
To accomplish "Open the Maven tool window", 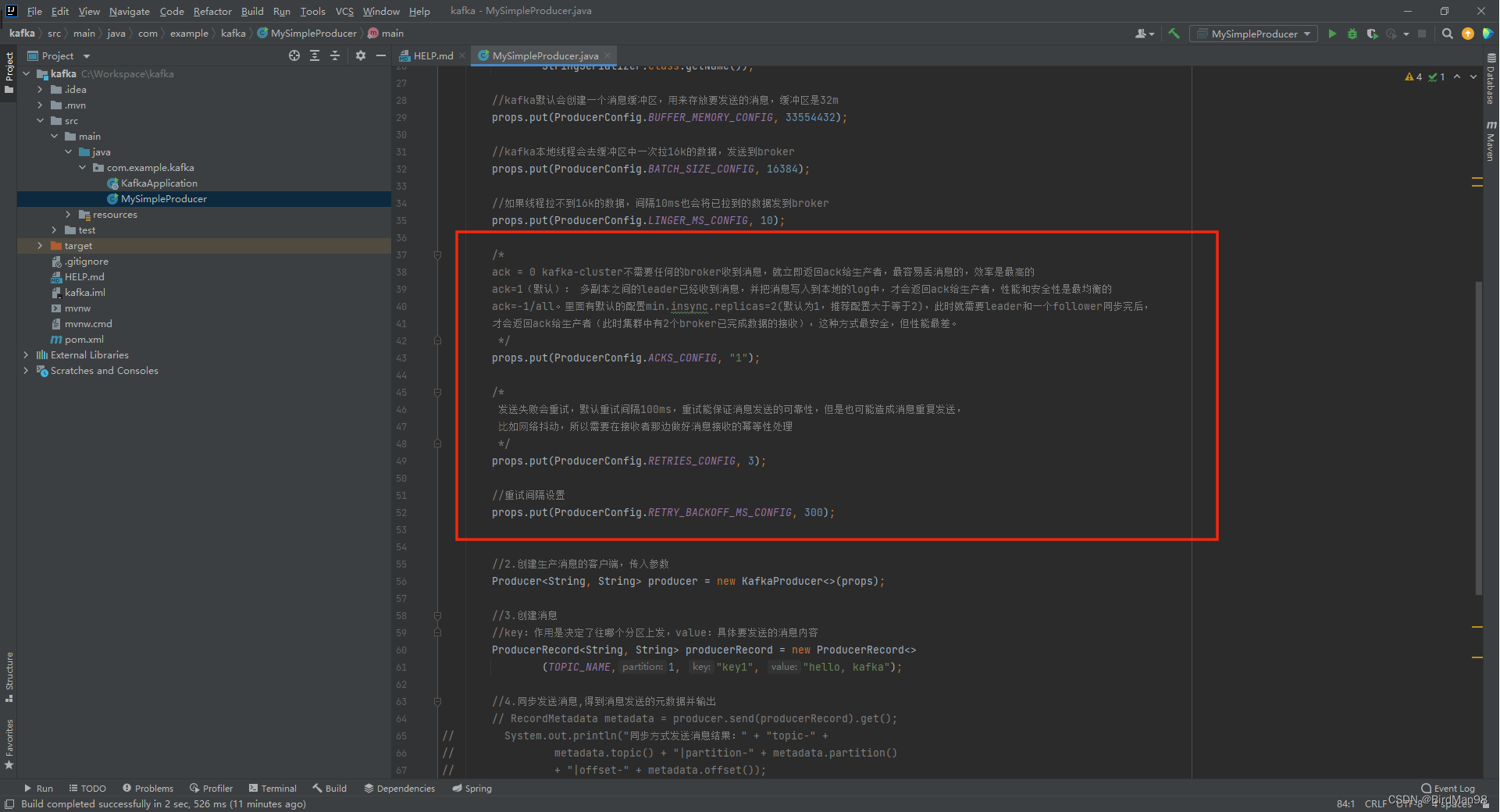I will 1491,141.
